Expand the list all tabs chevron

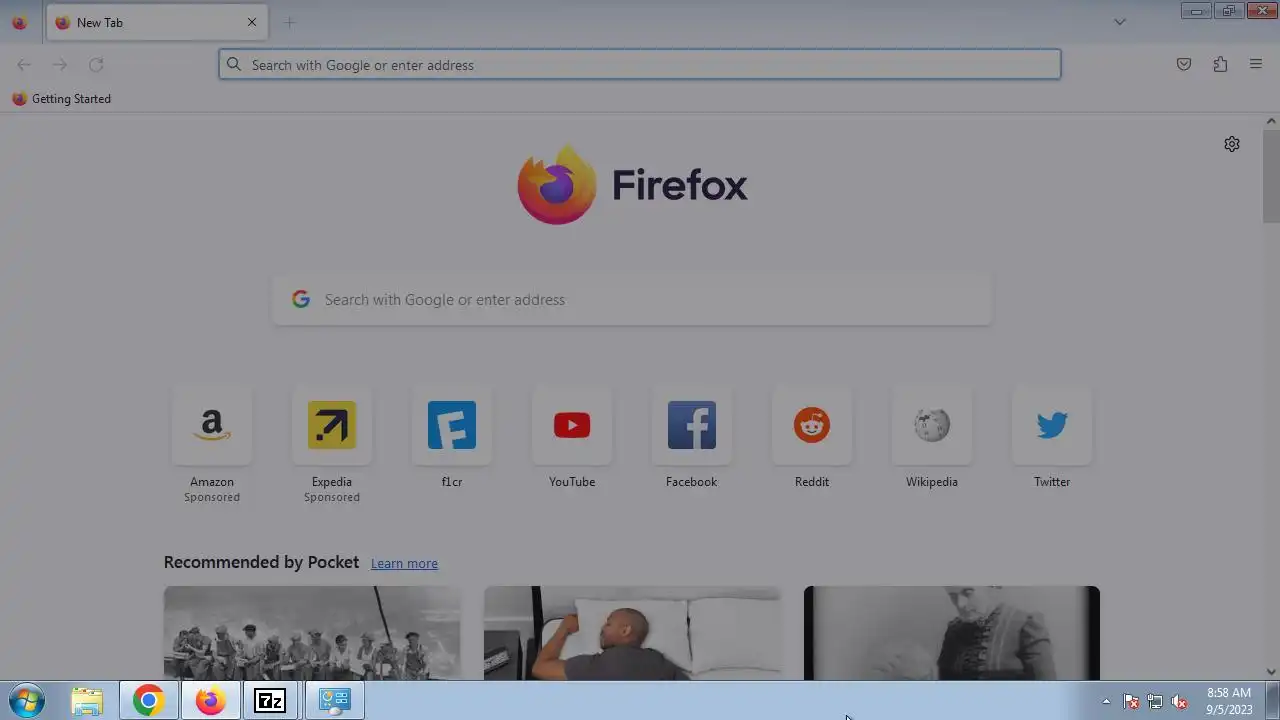(x=1120, y=22)
